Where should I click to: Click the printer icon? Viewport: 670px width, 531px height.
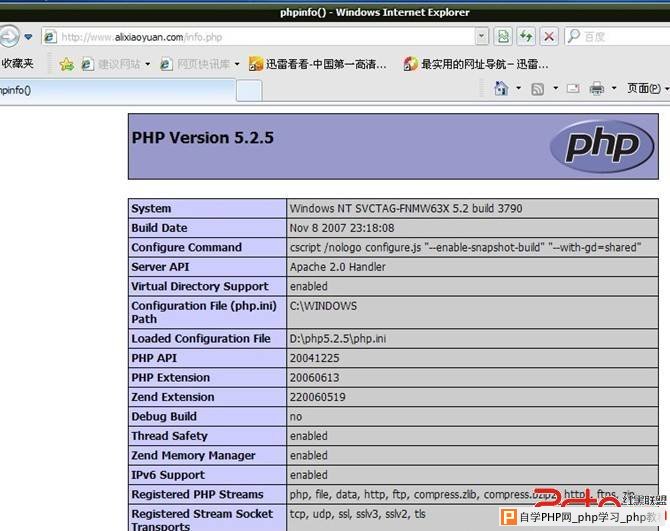tap(597, 88)
